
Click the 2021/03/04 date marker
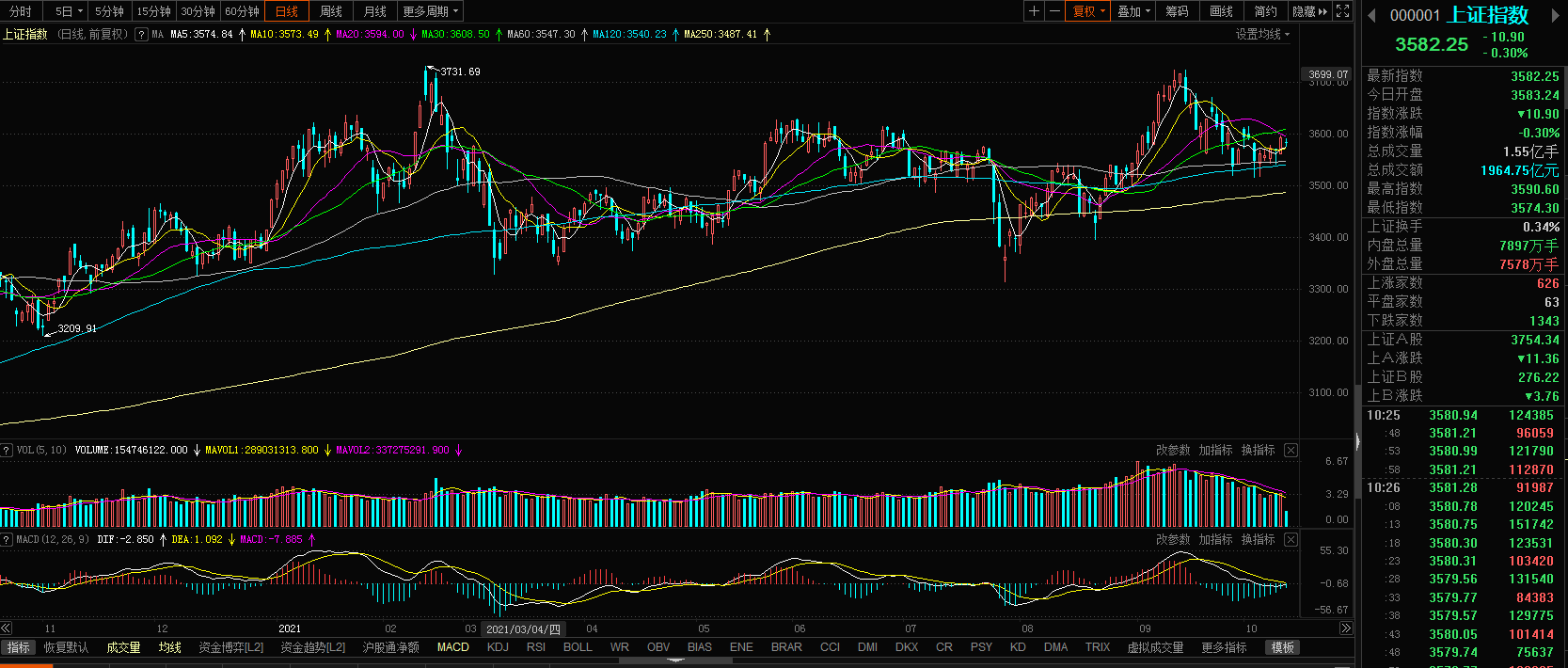click(523, 629)
